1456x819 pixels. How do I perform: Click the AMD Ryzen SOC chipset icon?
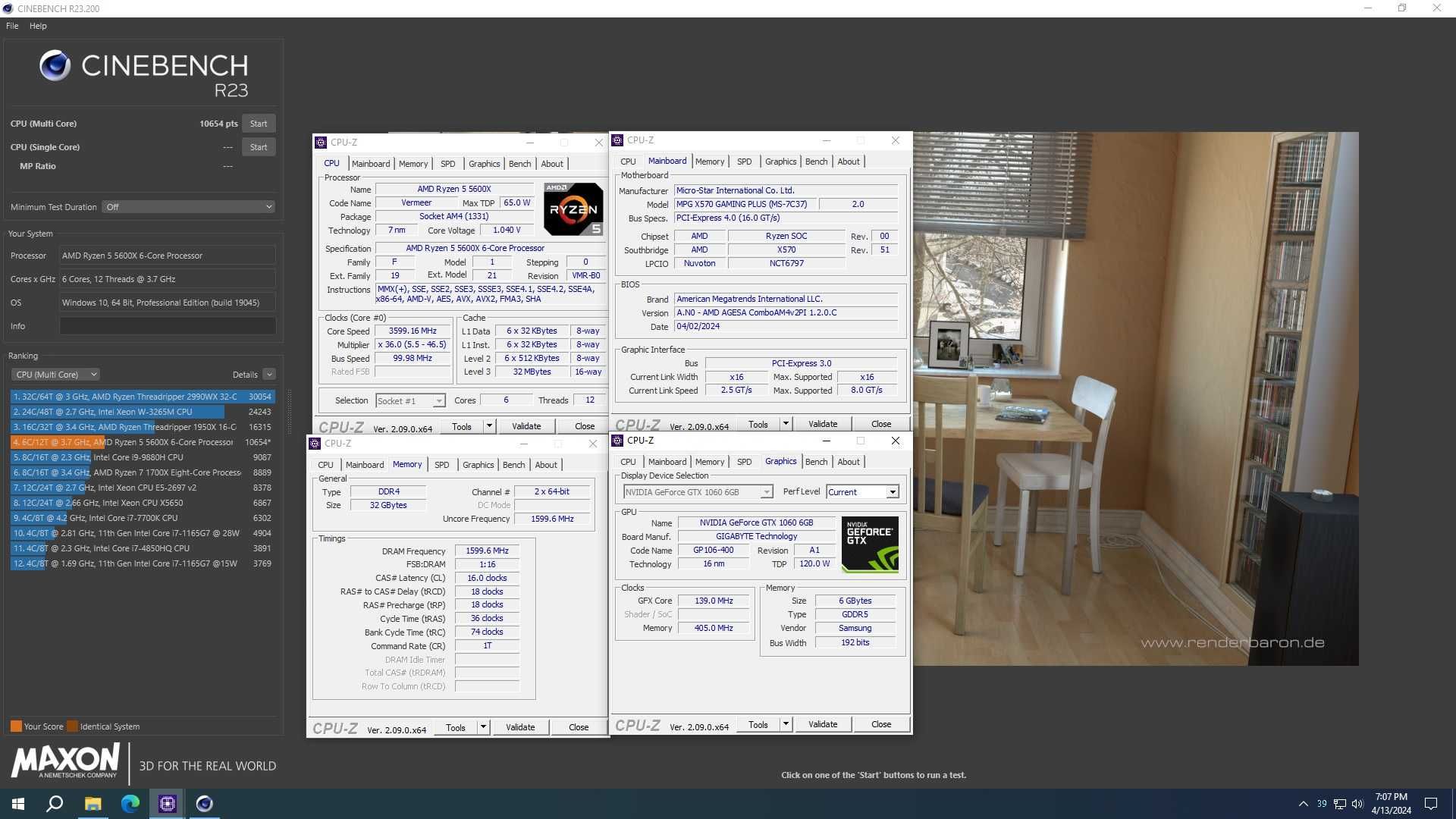coord(786,236)
